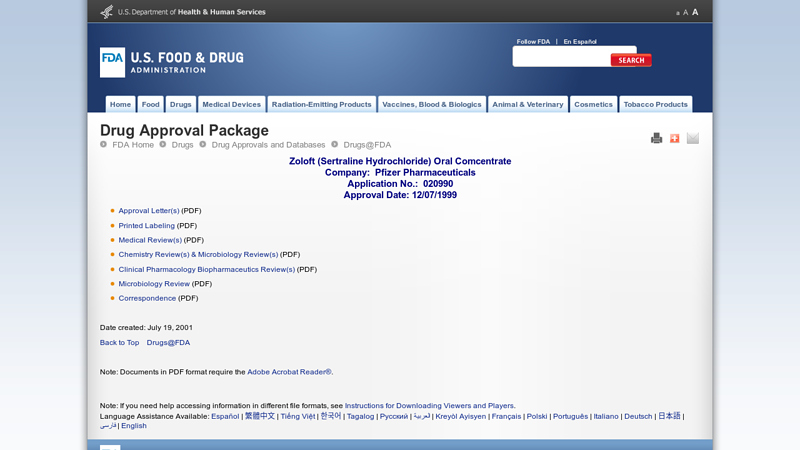Click the Drug Approval Package heading
This screenshot has height=450, width=800.
tap(184, 131)
